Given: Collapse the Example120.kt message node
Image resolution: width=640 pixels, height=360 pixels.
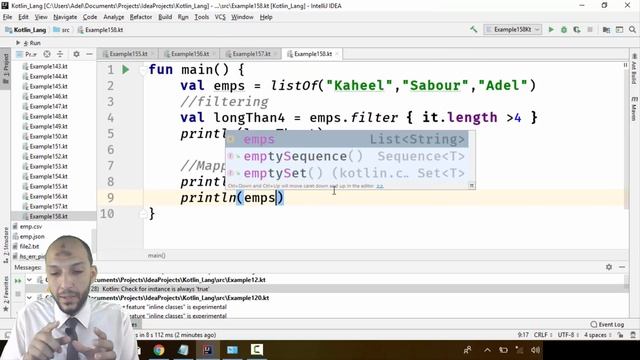Looking at the screenshot, I should pos(29,298).
